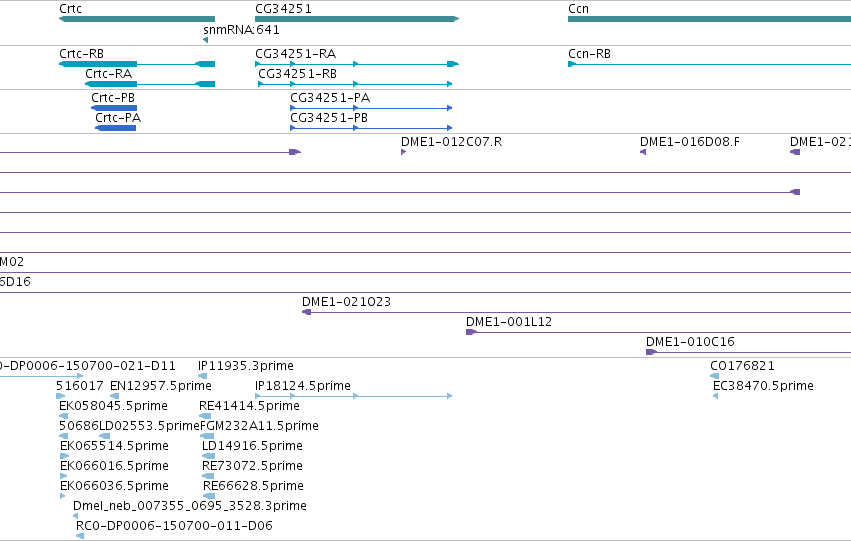
Task: Click the CG34251-RA transcript label
Action: [x=296, y=54]
